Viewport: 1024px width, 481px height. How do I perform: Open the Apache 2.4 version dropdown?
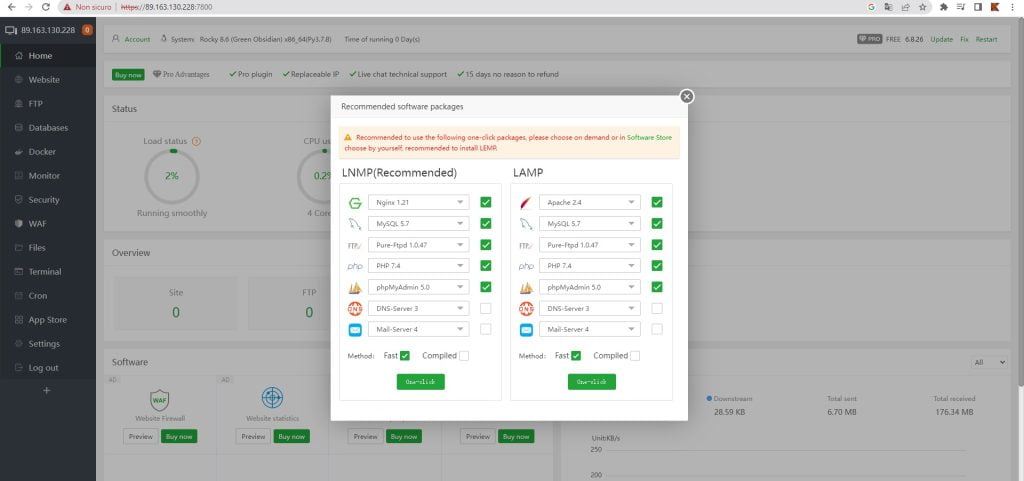click(590, 202)
